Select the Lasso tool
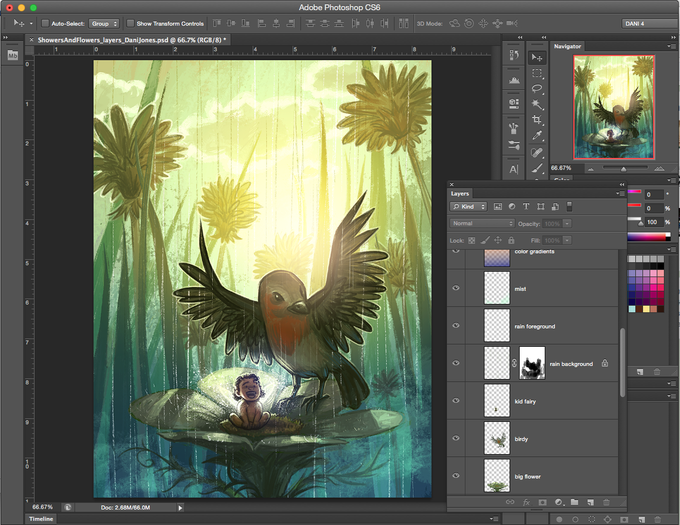The width and height of the screenshot is (680, 525). point(537,89)
